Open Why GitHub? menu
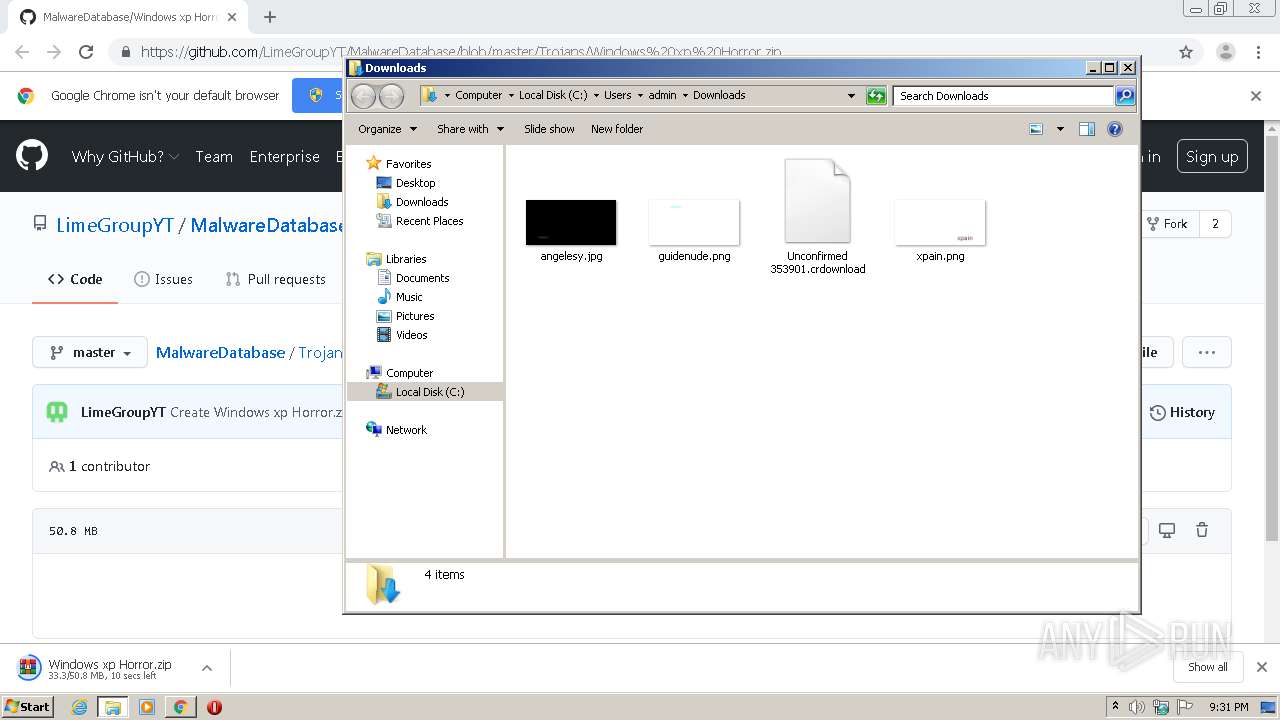Image resolution: width=1280 pixels, height=720 pixels. click(125, 157)
